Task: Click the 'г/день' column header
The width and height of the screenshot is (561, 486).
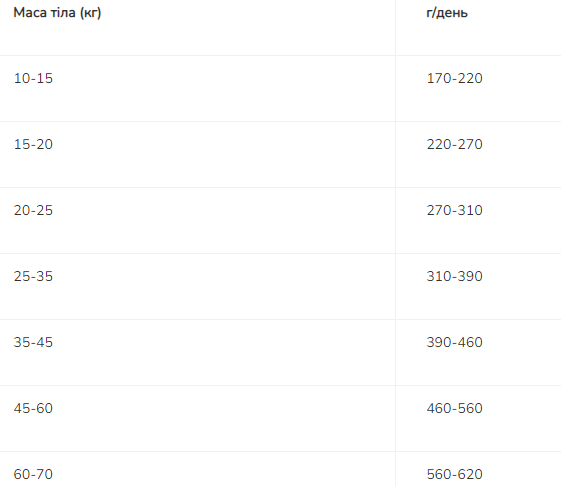Action: pyautogui.click(x=447, y=13)
